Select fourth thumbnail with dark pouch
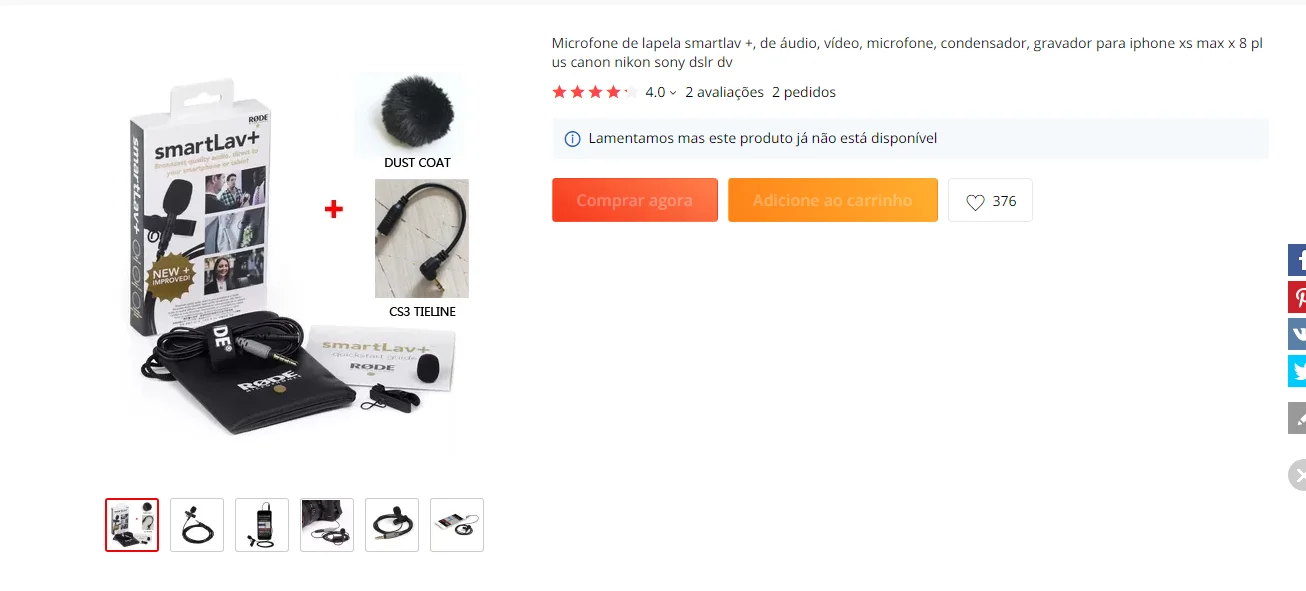Viewport: 1306px width, 591px height. (x=327, y=525)
